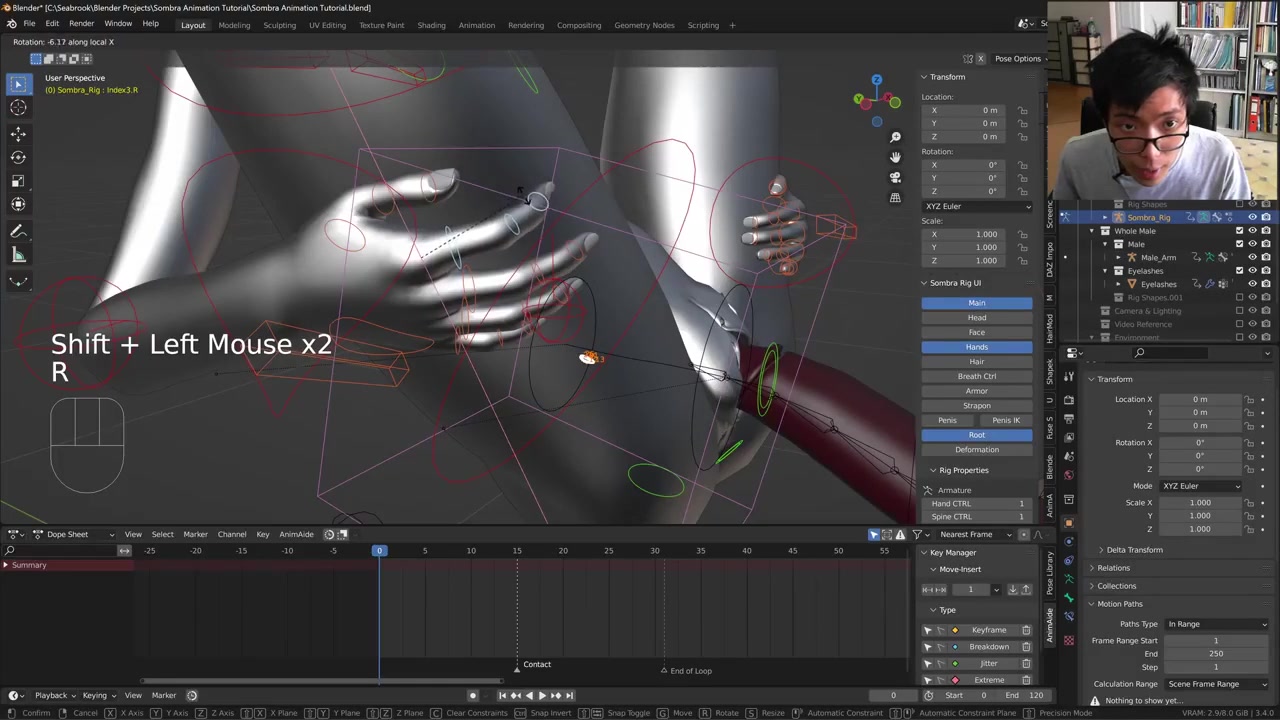This screenshot has height=720, width=1280.
Task: Toggle the Hands rig layer button
Action: tap(976, 347)
